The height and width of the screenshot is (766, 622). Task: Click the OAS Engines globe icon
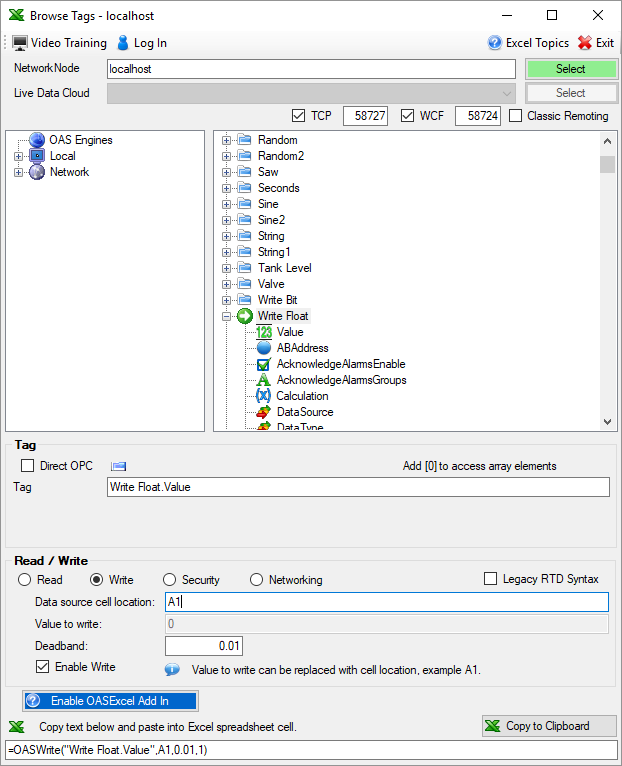click(x=37, y=140)
